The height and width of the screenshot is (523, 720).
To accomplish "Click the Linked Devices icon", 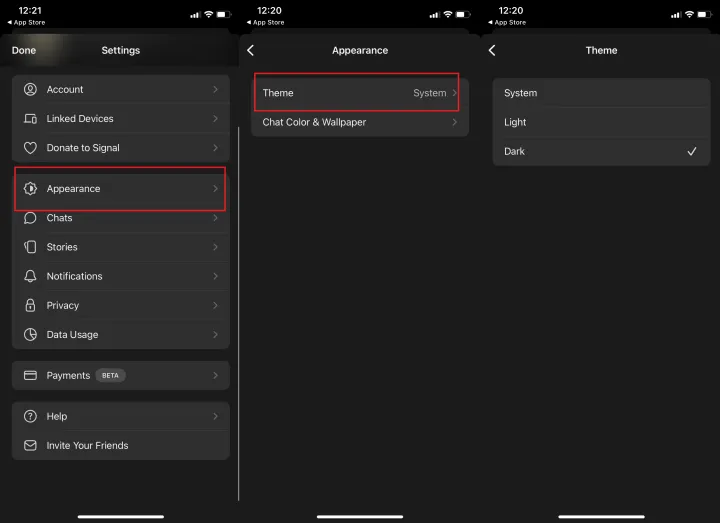I will pos(30,119).
